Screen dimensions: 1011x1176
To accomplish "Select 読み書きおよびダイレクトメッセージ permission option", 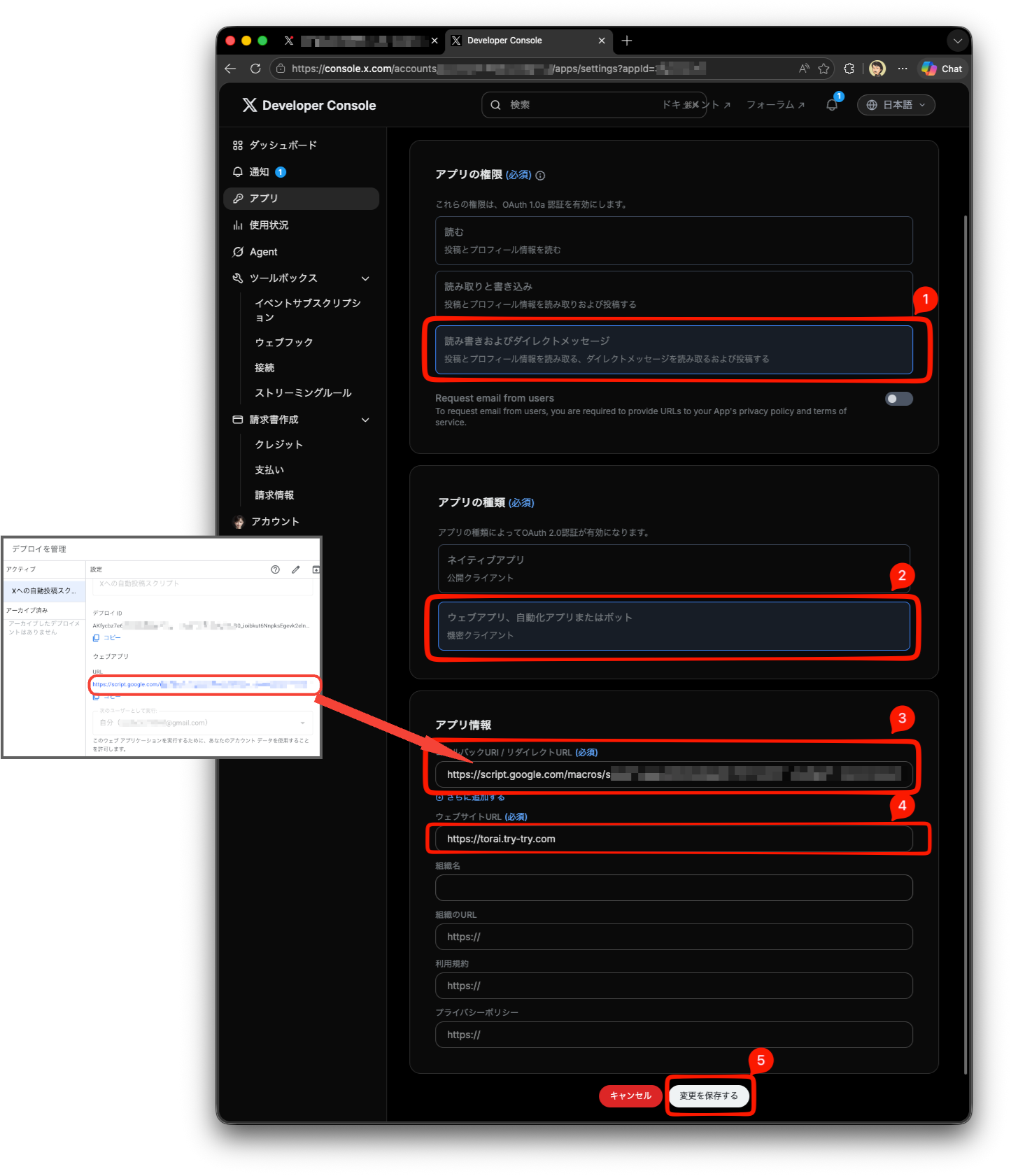I will [674, 350].
